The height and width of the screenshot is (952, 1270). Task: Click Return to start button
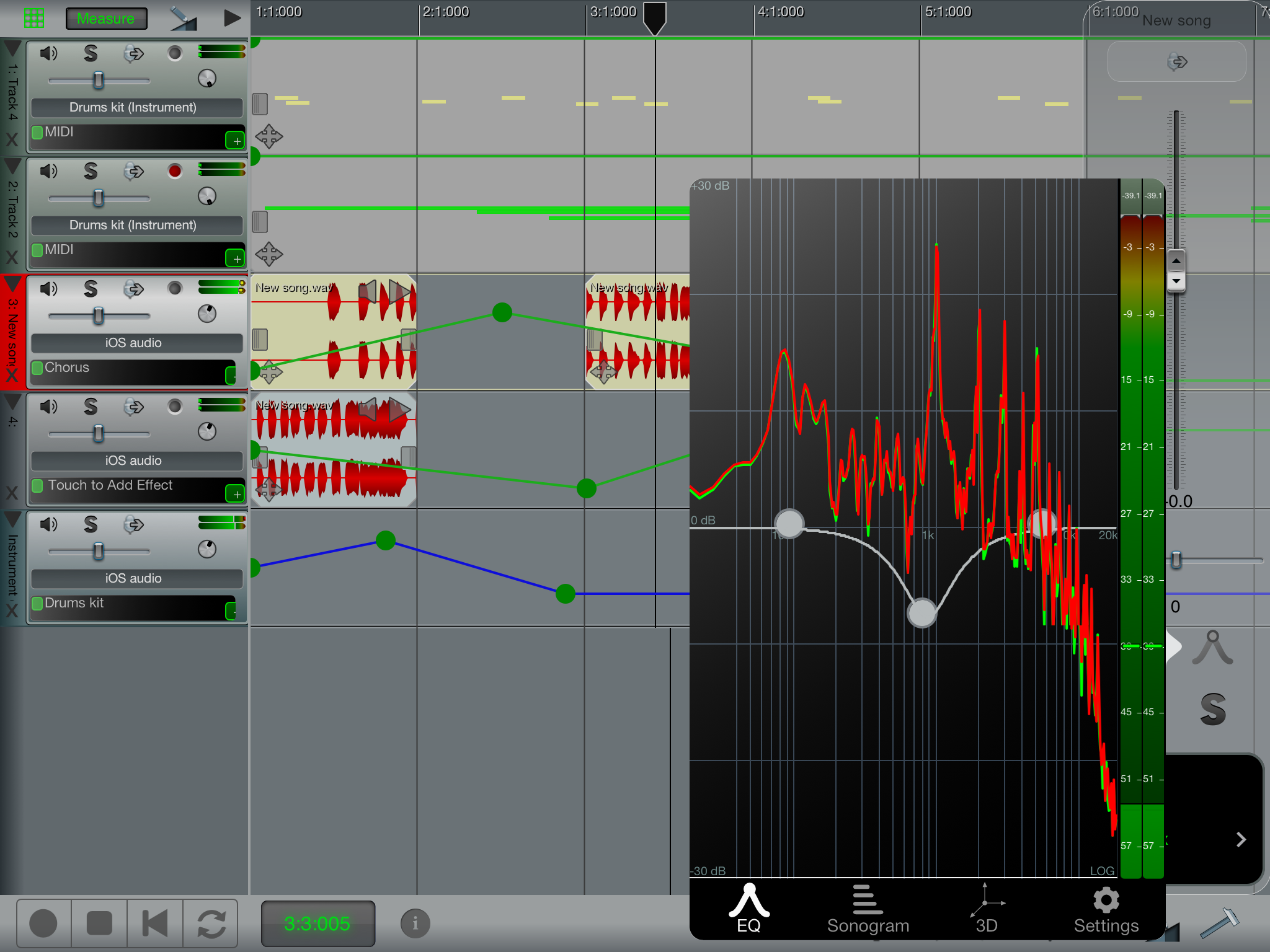(x=155, y=923)
